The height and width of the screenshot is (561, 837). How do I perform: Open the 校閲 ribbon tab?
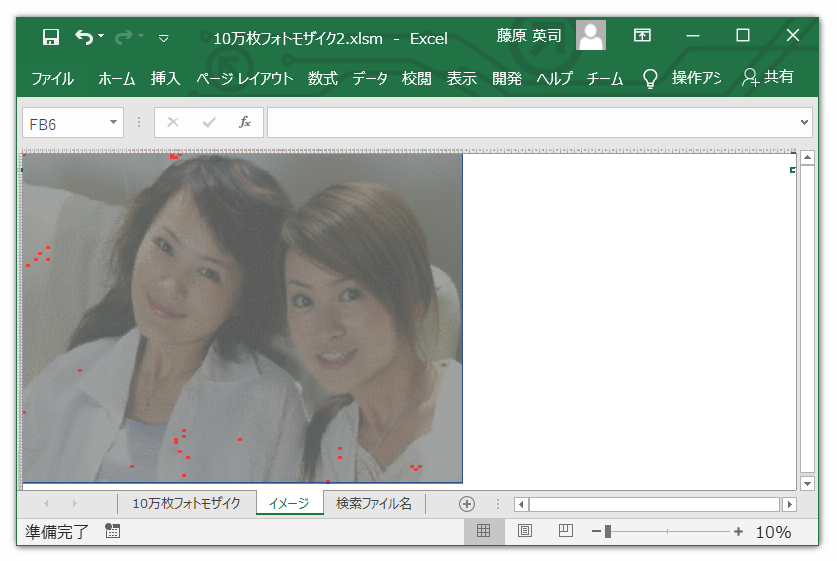pos(416,78)
